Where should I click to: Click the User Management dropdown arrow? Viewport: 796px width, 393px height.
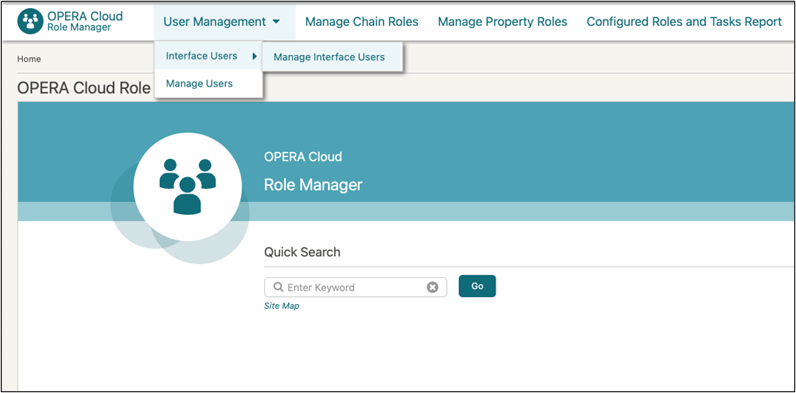(276, 22)
